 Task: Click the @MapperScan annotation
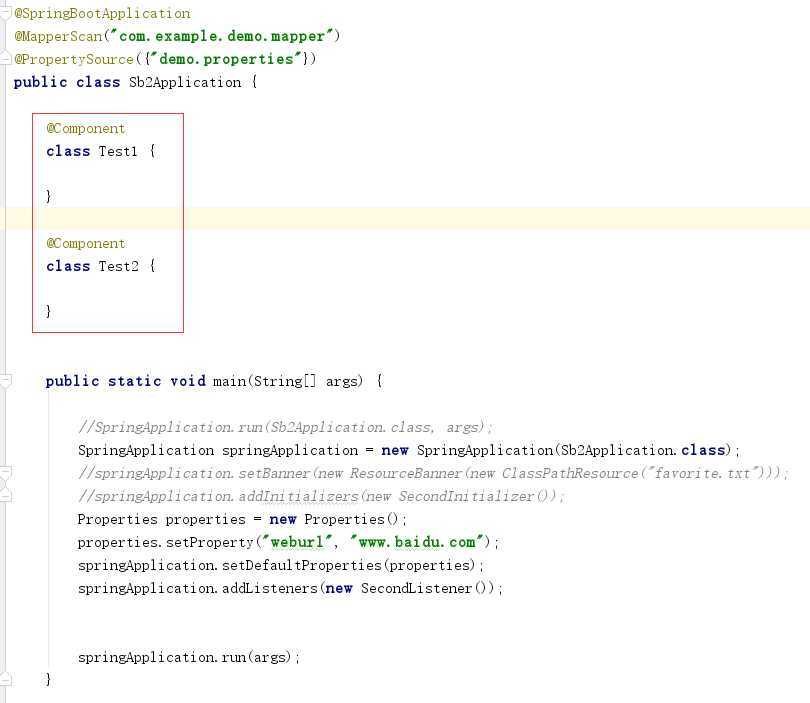58,36
